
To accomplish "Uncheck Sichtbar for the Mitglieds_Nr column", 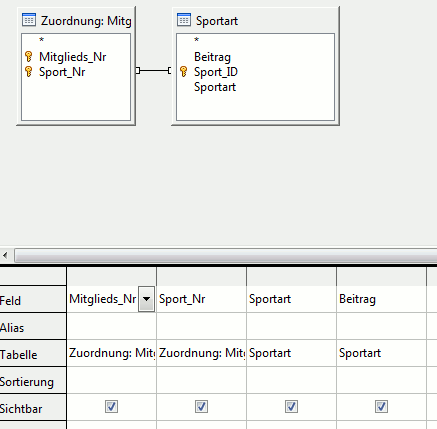I will pyautogui.click(x=111, y=406).
